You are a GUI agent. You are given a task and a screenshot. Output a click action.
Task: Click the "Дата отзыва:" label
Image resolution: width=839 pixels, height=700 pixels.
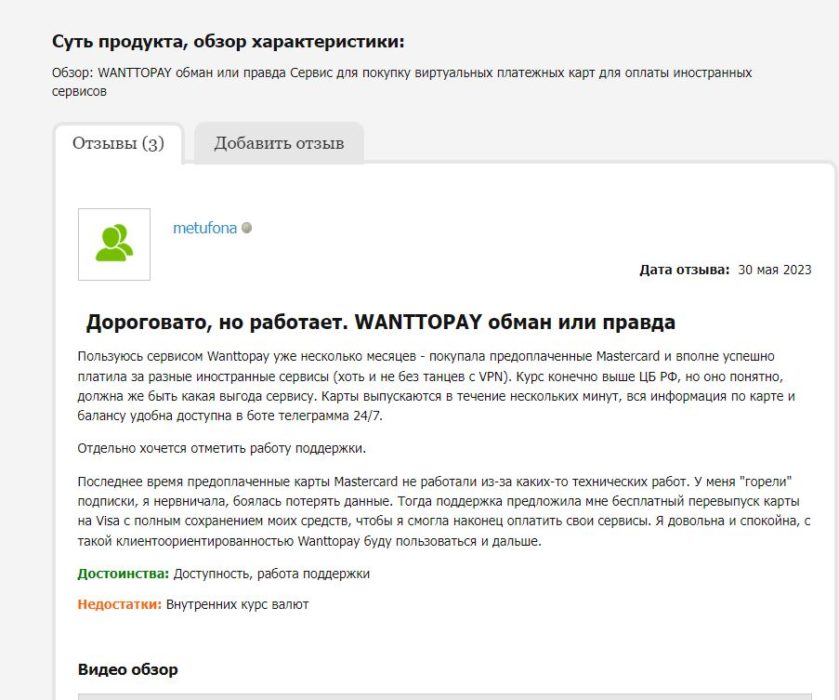click(684, 270)
